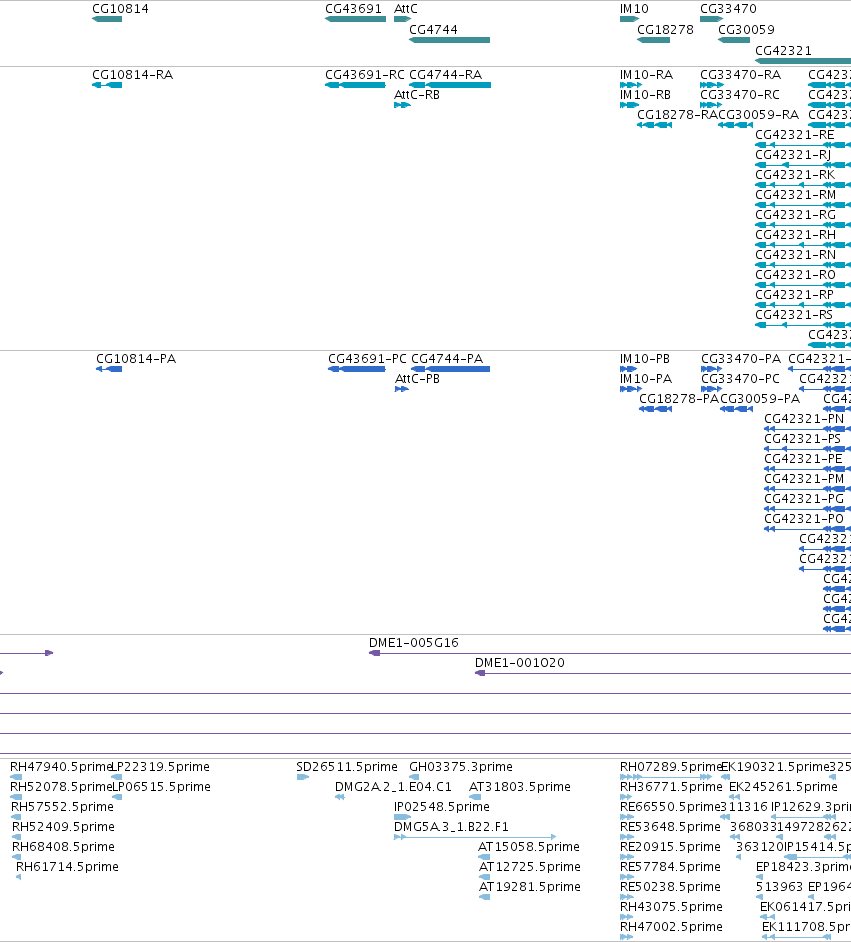The image size is (851, 942).
Task: Select transcript CG4744-RA
Action: 446,75
